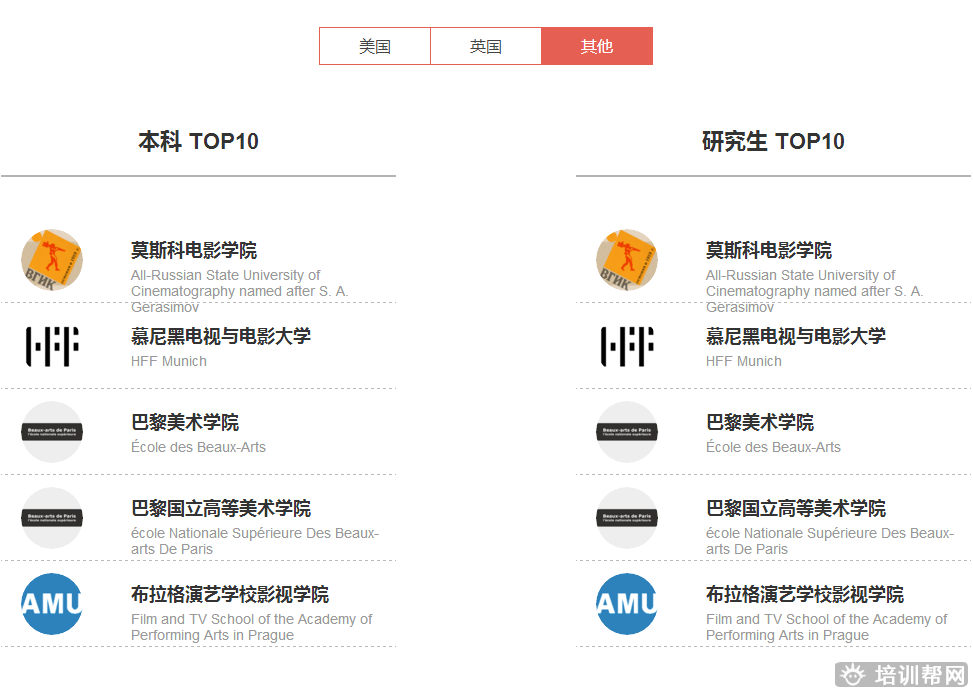The width and height of the screenshot is (973, 692).
Task: Open 巴黎美术学院 in the 研究生 list
Action: pos(760,422)
